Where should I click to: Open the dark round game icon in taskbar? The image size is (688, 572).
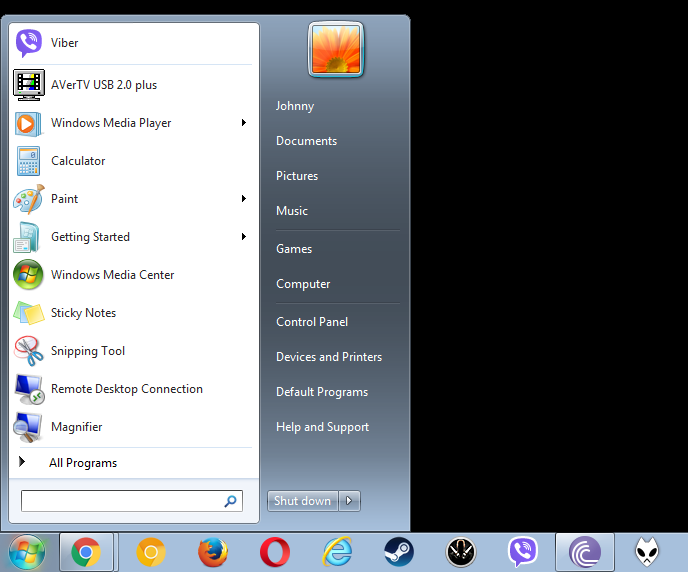click(461, 552)
